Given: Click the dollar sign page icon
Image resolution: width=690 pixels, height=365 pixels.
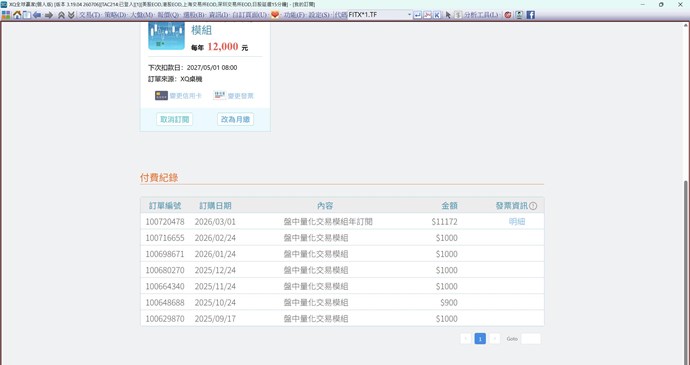Looking at the screenshot, I should (x=458, y=15).
